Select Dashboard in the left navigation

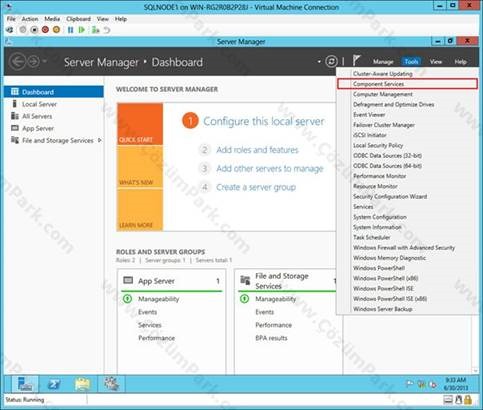(x=54, y=92)
